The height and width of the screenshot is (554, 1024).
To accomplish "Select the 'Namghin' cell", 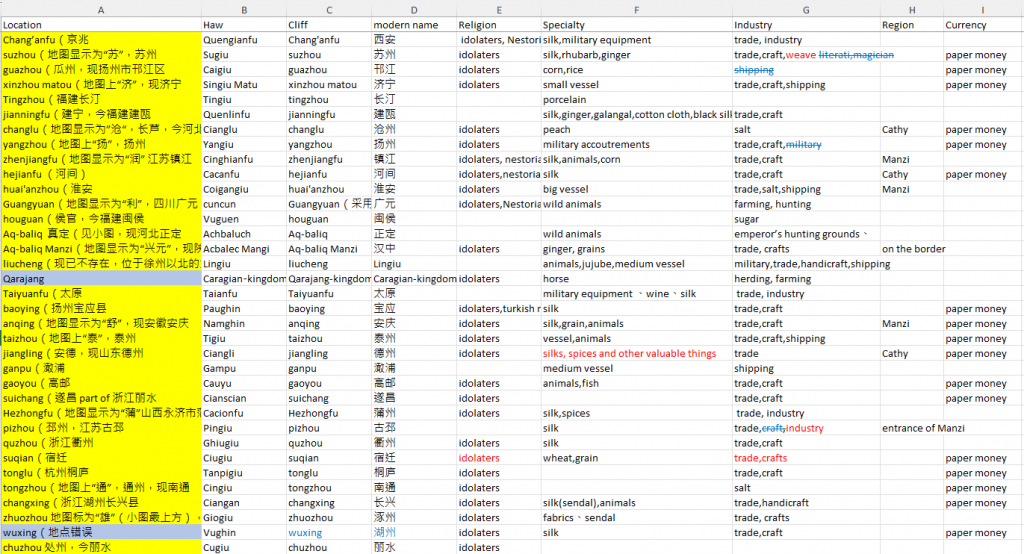I will coord(244,323).
